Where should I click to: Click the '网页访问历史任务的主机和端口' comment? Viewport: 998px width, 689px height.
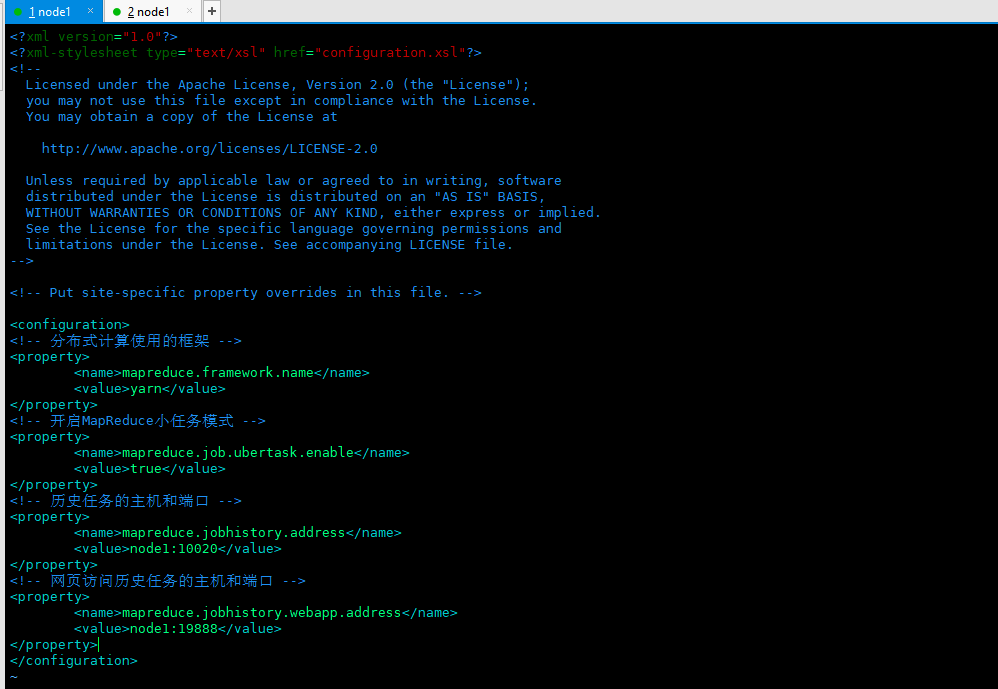158,581
